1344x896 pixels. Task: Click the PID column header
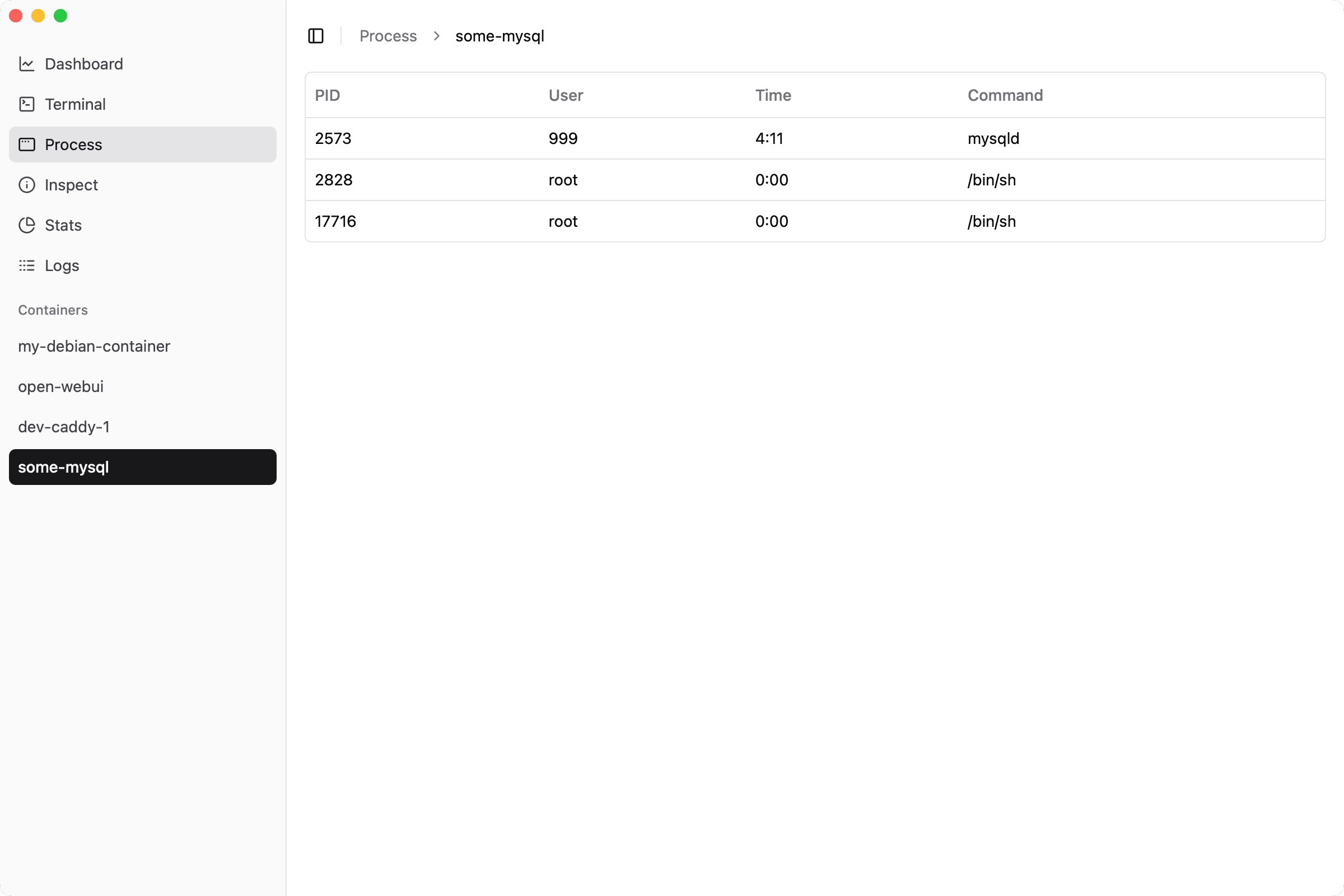tap(328, 95)
